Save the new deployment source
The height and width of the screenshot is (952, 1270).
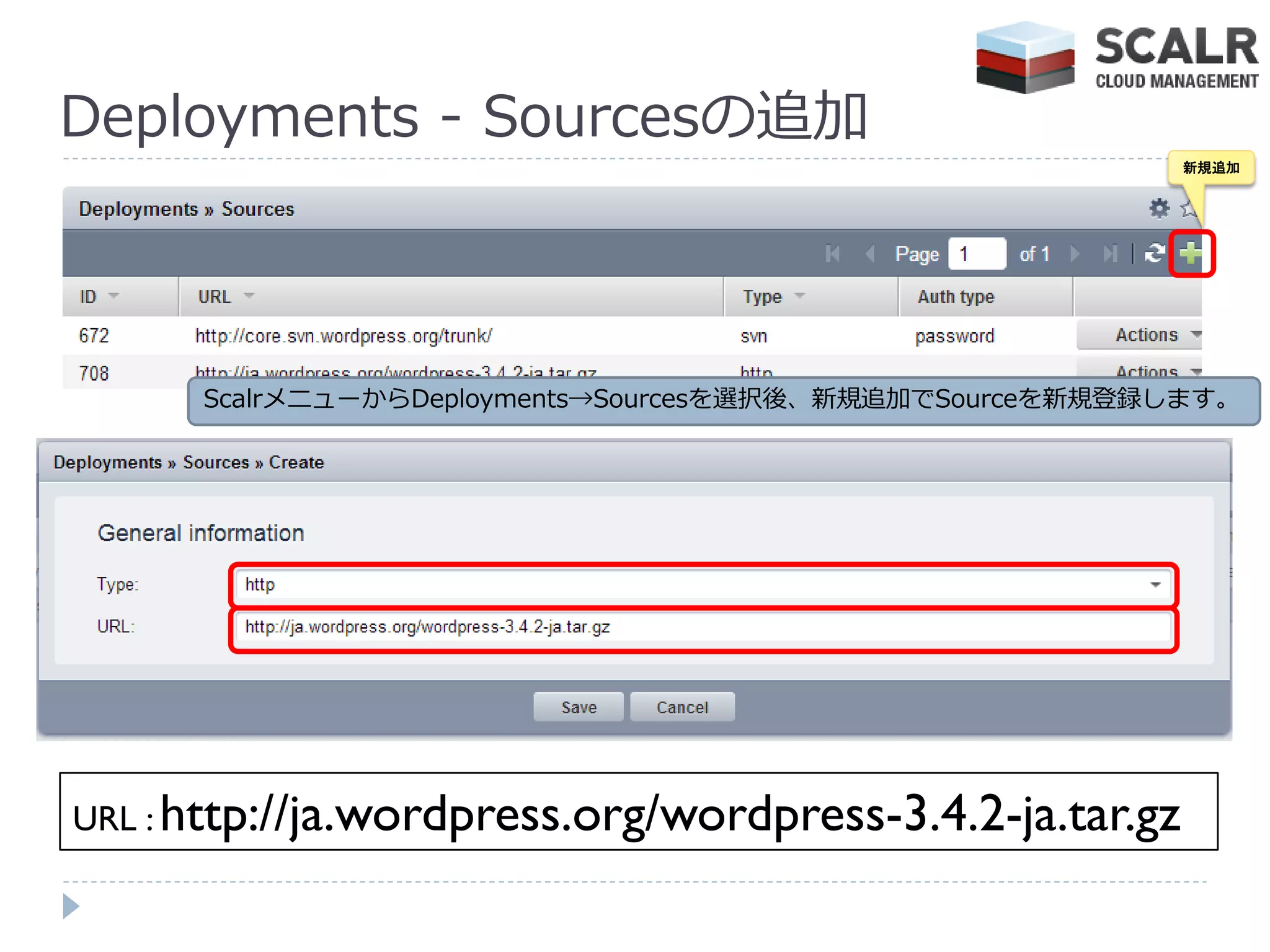[579, 707]
